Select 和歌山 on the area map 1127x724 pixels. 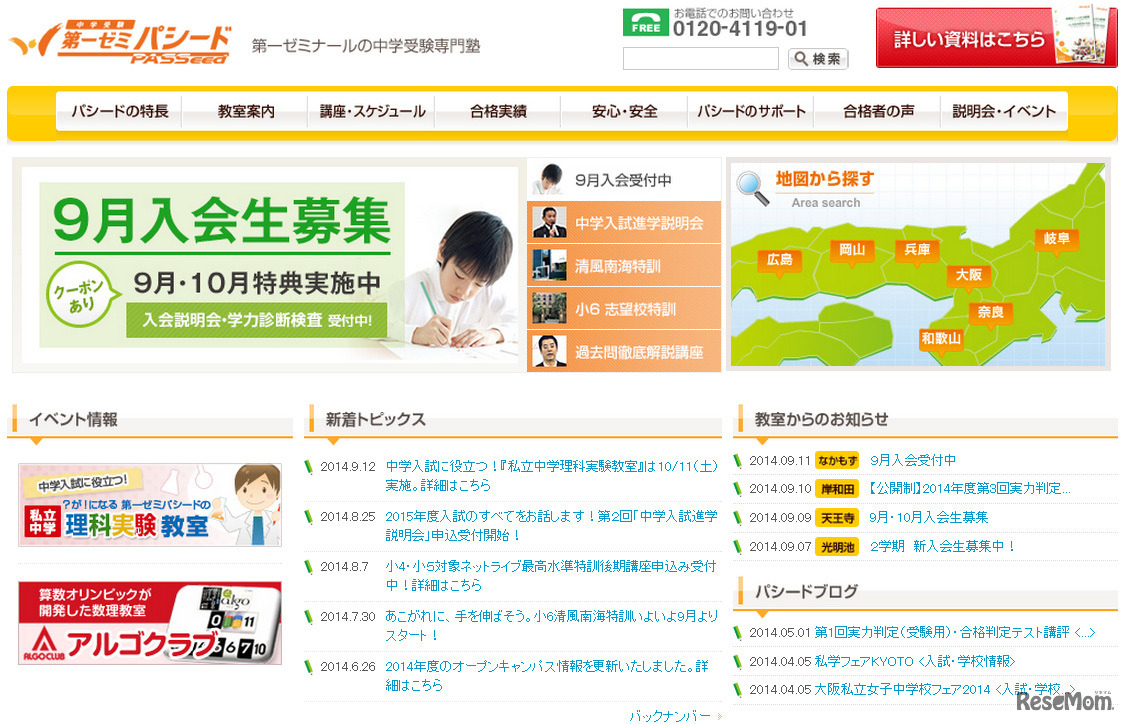click(940, 339)
